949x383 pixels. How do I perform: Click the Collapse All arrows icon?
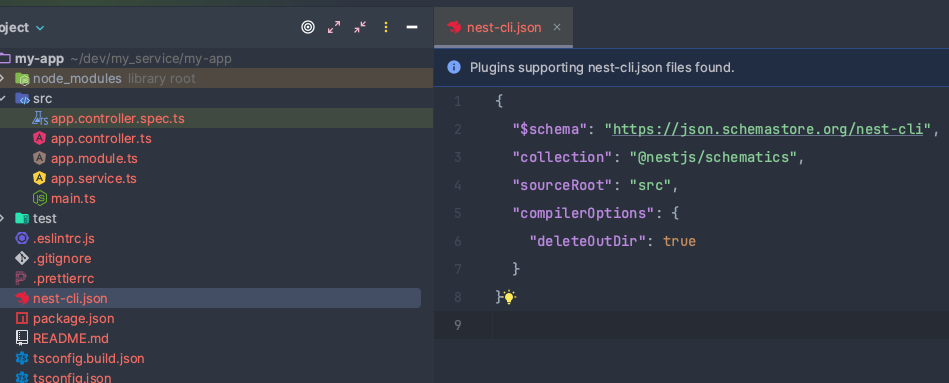[x=360, y=27]
